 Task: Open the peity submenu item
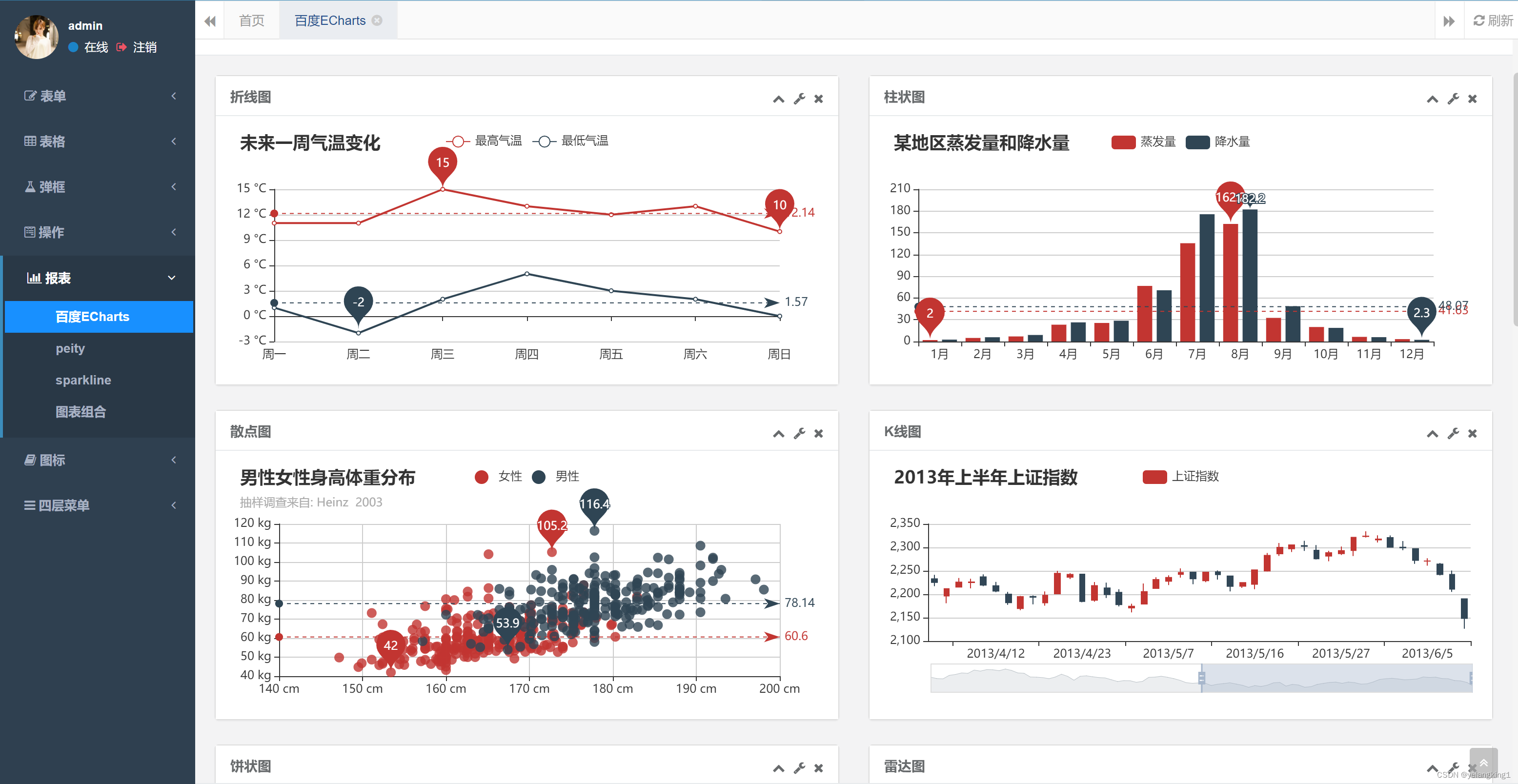pyautogui.click(x=70, y=348)
